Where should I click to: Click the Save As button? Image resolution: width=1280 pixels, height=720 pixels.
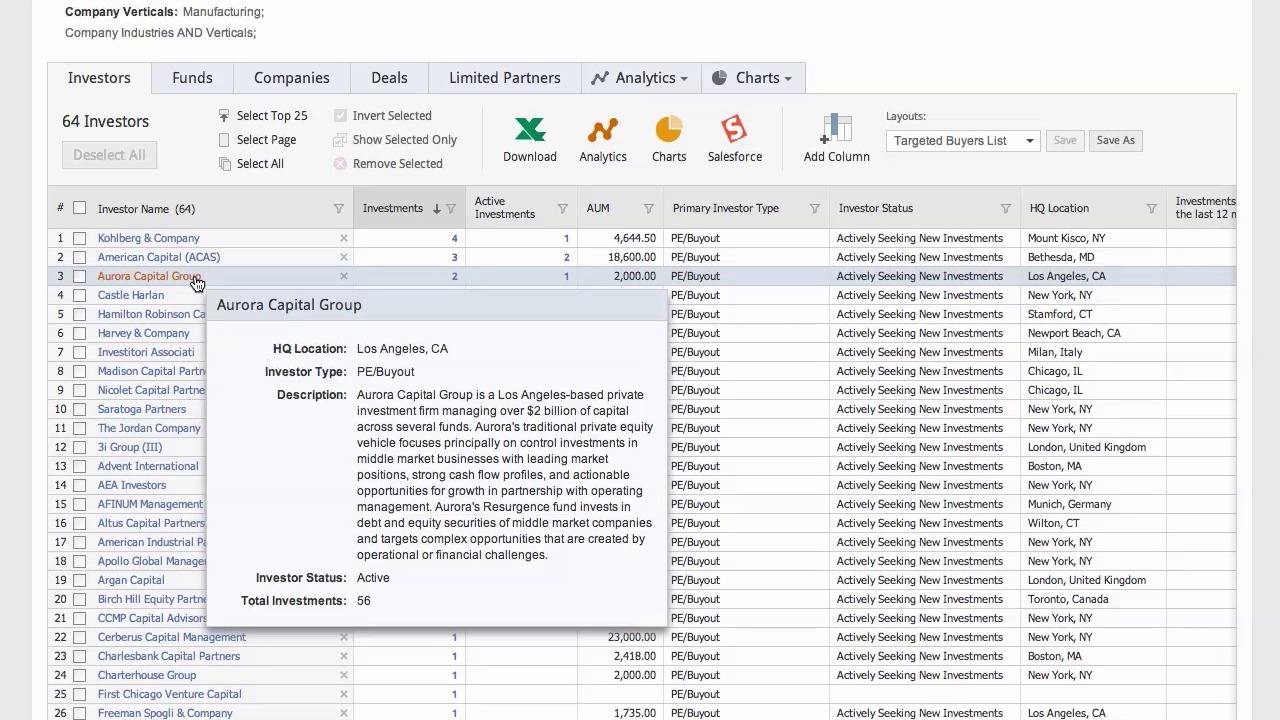(x=1116, y=141)
